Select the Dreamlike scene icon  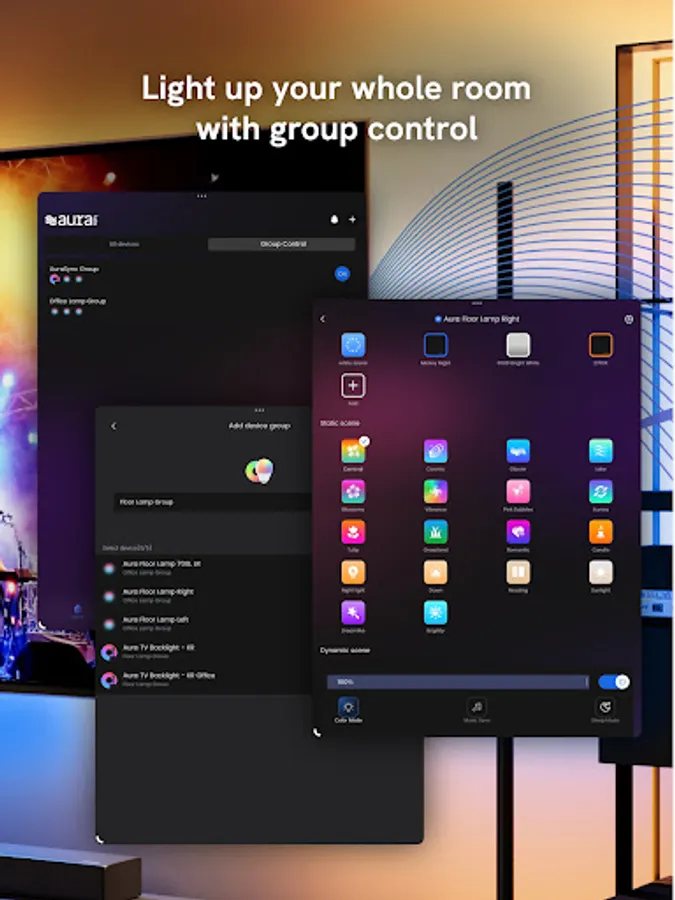(x=353, y=612)
